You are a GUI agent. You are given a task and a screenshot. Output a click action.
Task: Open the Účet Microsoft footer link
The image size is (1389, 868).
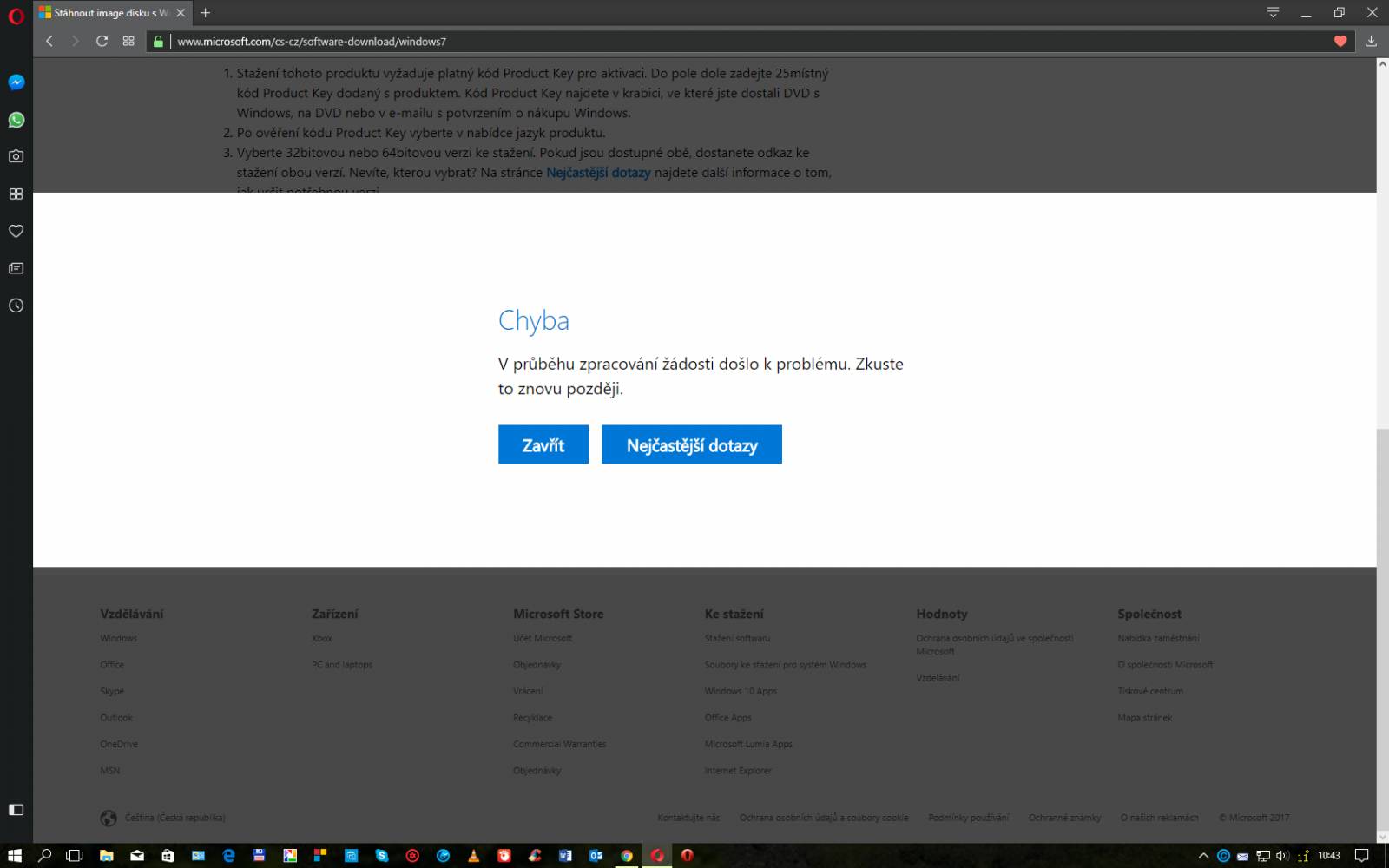[543, 638]
